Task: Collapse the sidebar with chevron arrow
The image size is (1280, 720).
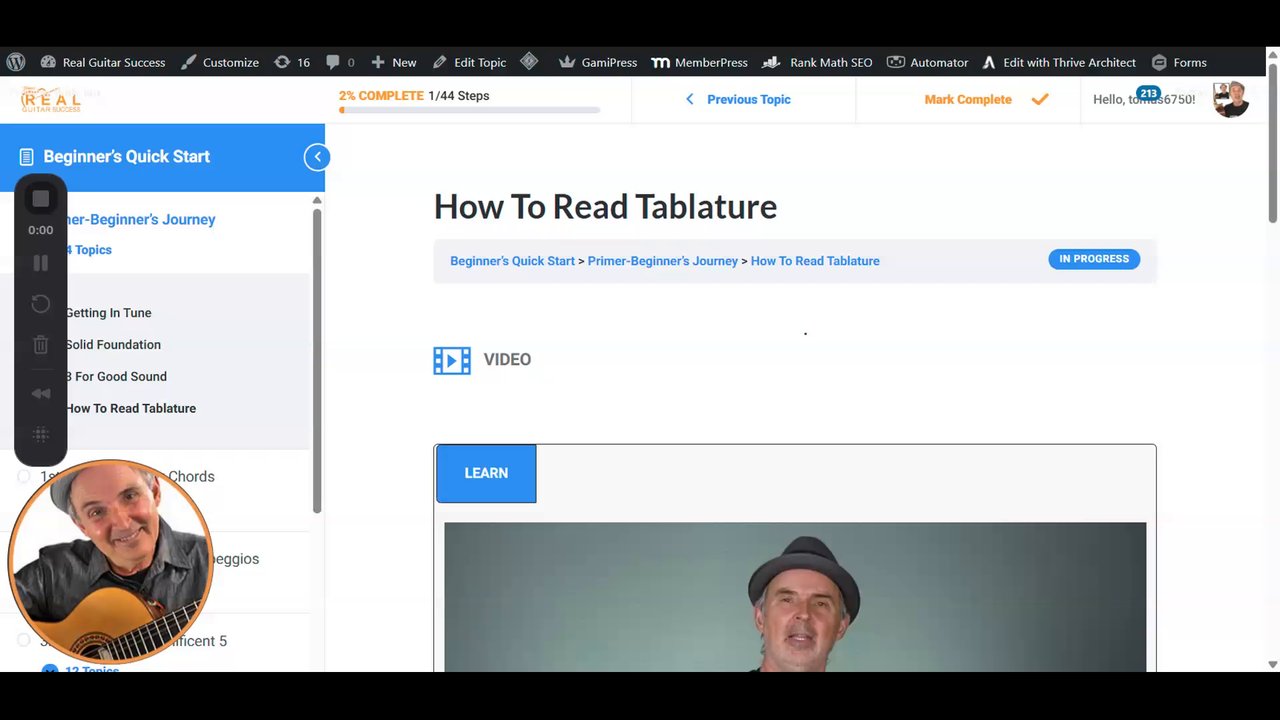Action: point(317,157)
